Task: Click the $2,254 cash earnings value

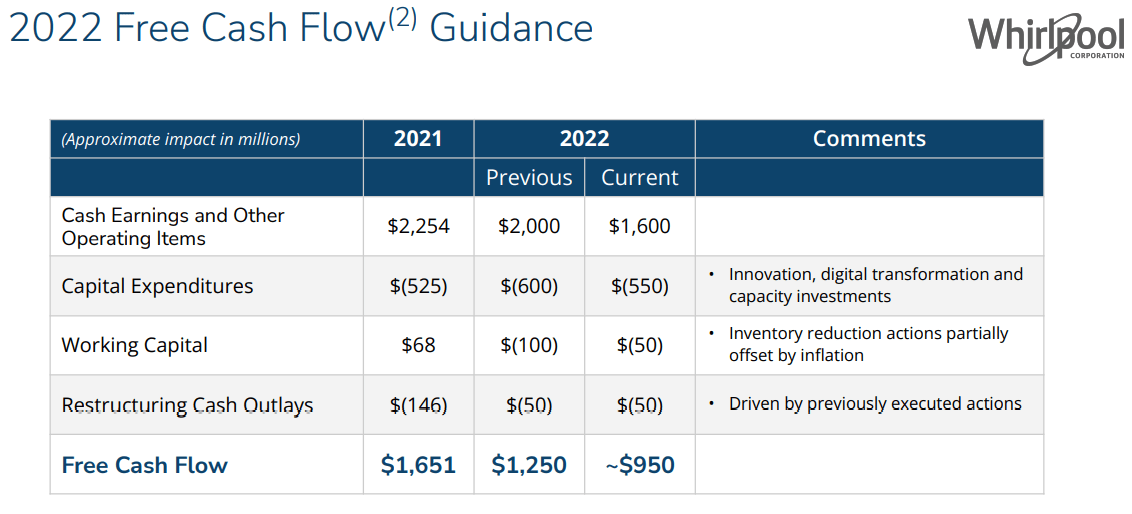Action: click(x=418, y=227)
